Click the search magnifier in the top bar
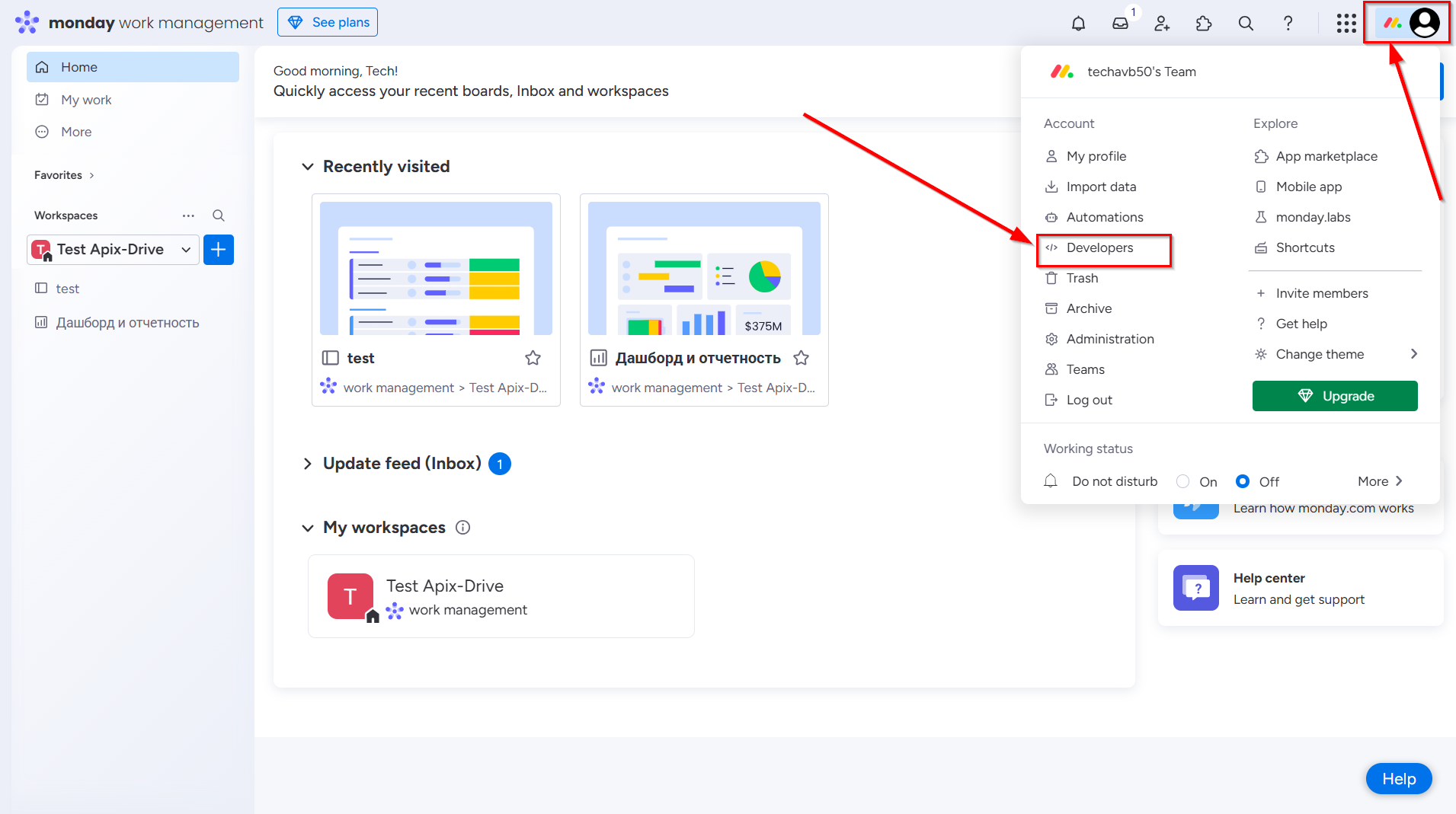1456x814 pixels. 1246,23
